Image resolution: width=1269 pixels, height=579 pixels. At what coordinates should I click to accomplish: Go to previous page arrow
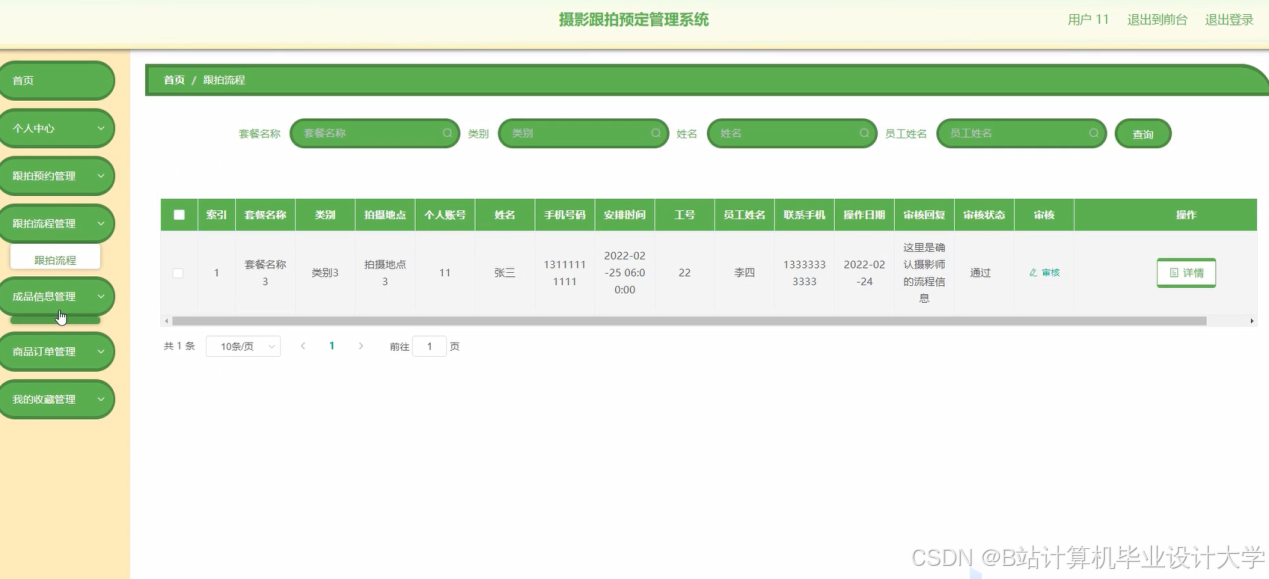[303, 346]
